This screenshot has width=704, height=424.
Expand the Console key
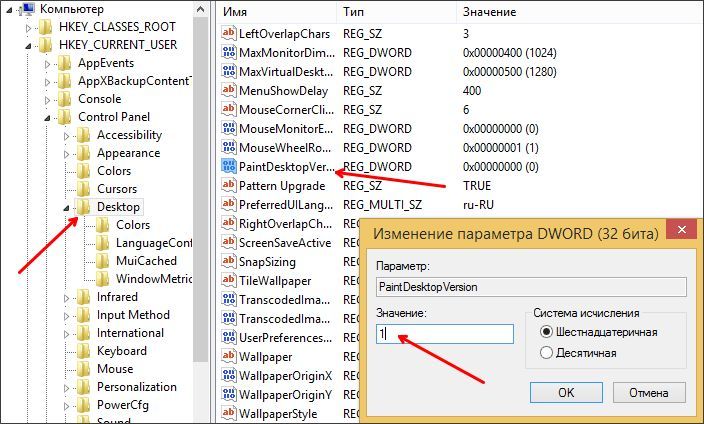(47, 100)
